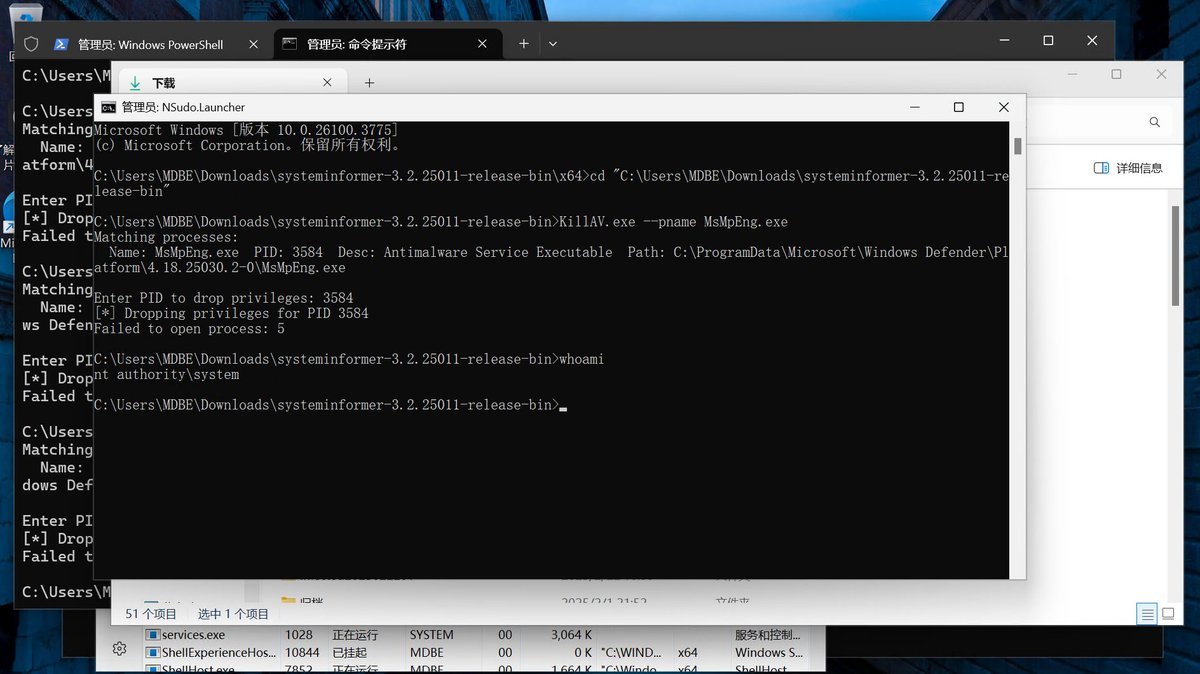Maximize the NSudo.Launcher console window
This screenshot has height=674, width=1200.
click(958, 107)
